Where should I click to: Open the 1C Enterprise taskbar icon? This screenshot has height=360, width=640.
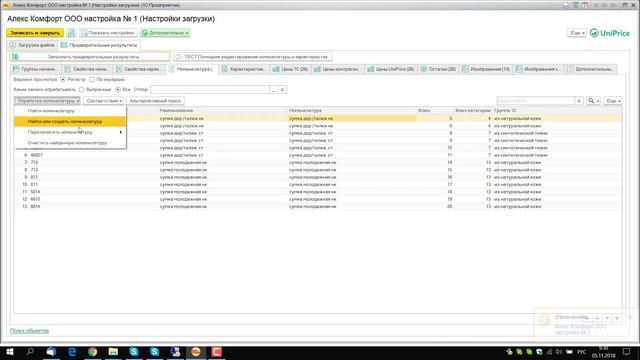click(196, 352)
